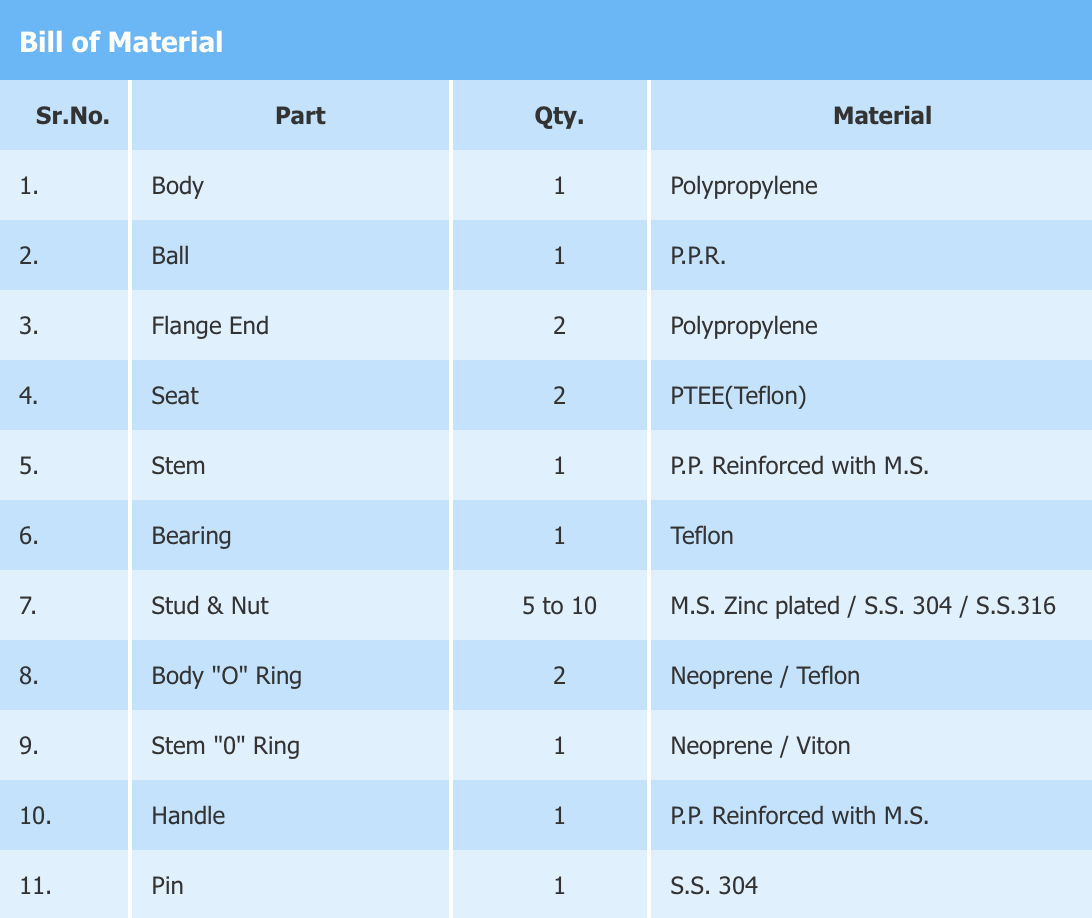
Task: Click the "Qty." column header
Action: [559, 116]
